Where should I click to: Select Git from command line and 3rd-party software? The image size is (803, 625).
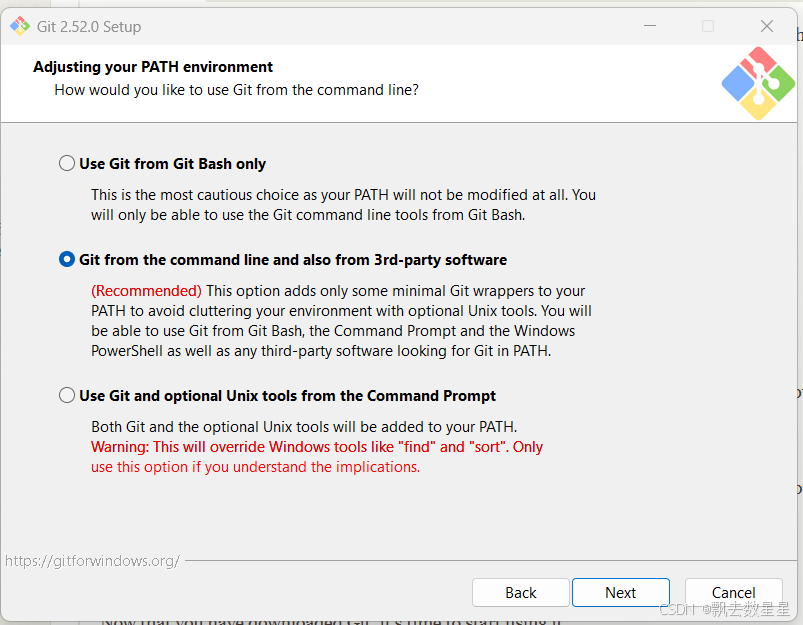[67, 259]
